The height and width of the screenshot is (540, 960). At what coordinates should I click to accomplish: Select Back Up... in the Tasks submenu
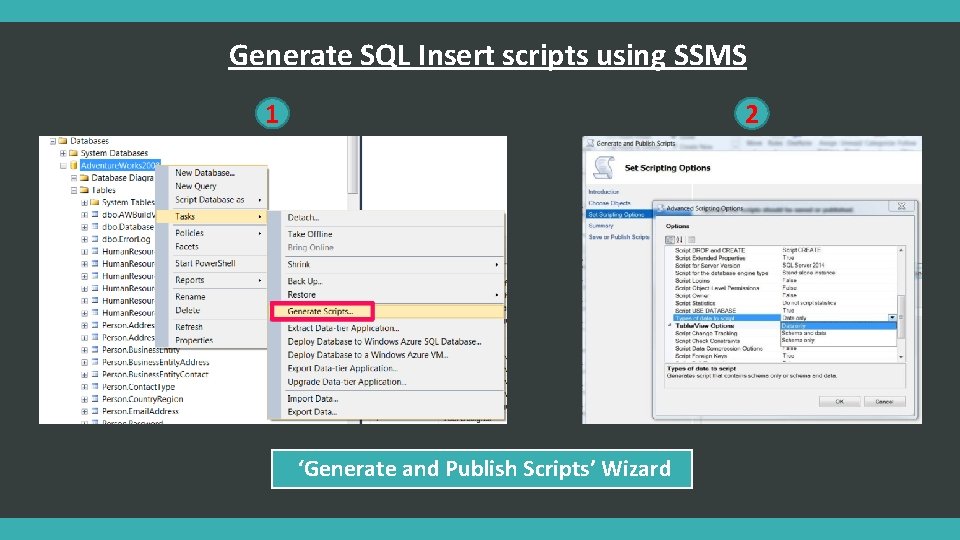tap(305, 281)
